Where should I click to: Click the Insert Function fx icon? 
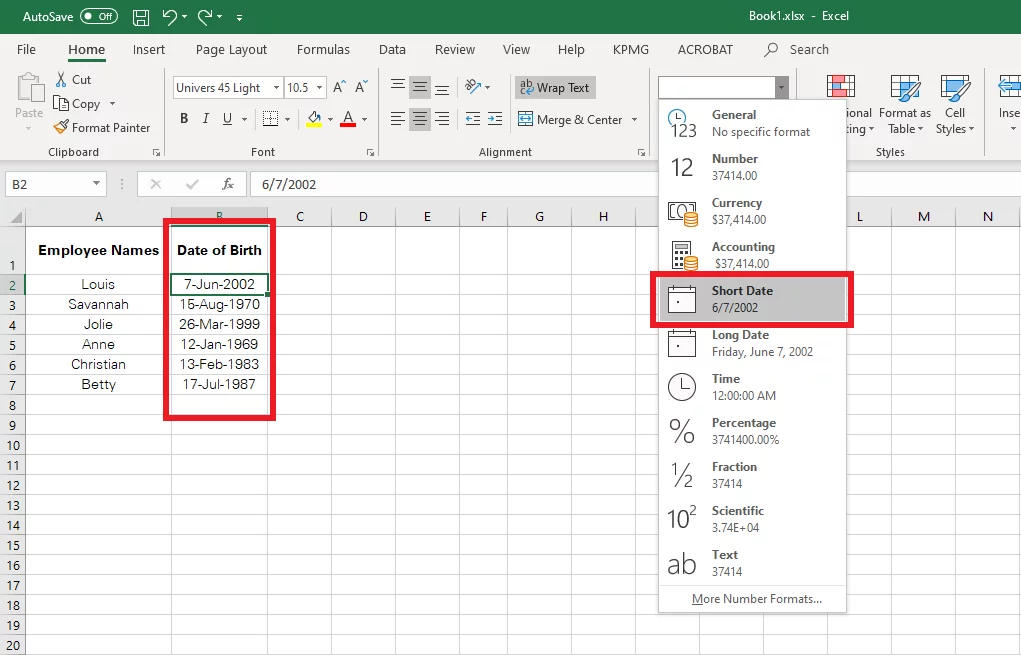(x=228, y=184)
